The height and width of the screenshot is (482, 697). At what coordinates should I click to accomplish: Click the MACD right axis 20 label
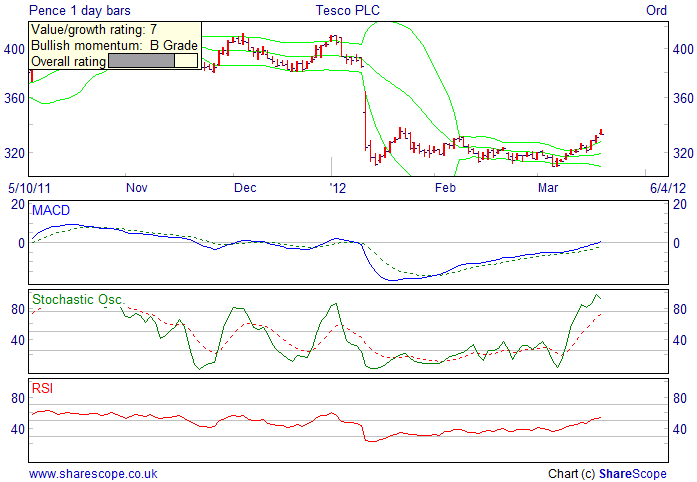coord(680,205)
